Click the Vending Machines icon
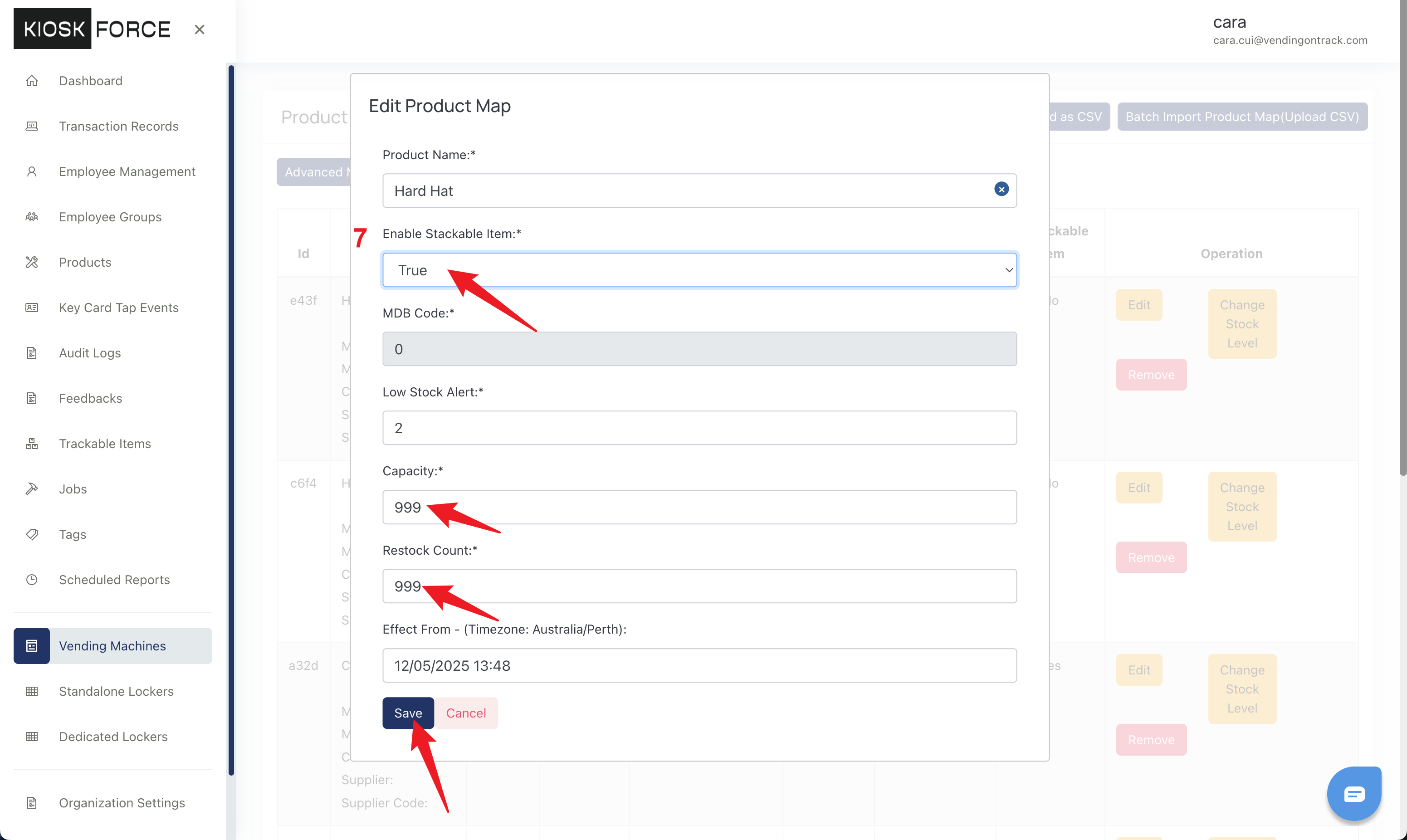The width and height of the screenshot is (1407, 840). click(x=32, y=646)
